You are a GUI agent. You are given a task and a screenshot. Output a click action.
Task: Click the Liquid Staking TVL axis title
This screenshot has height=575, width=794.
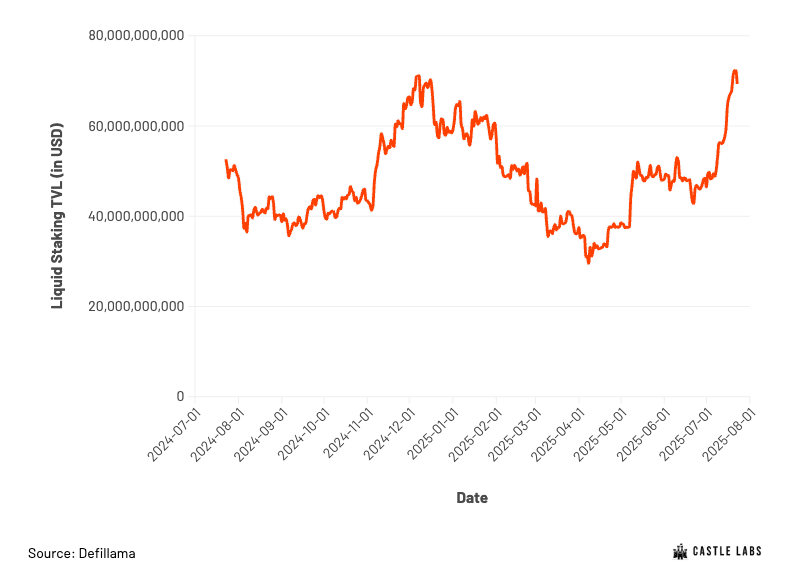(57, 216)
